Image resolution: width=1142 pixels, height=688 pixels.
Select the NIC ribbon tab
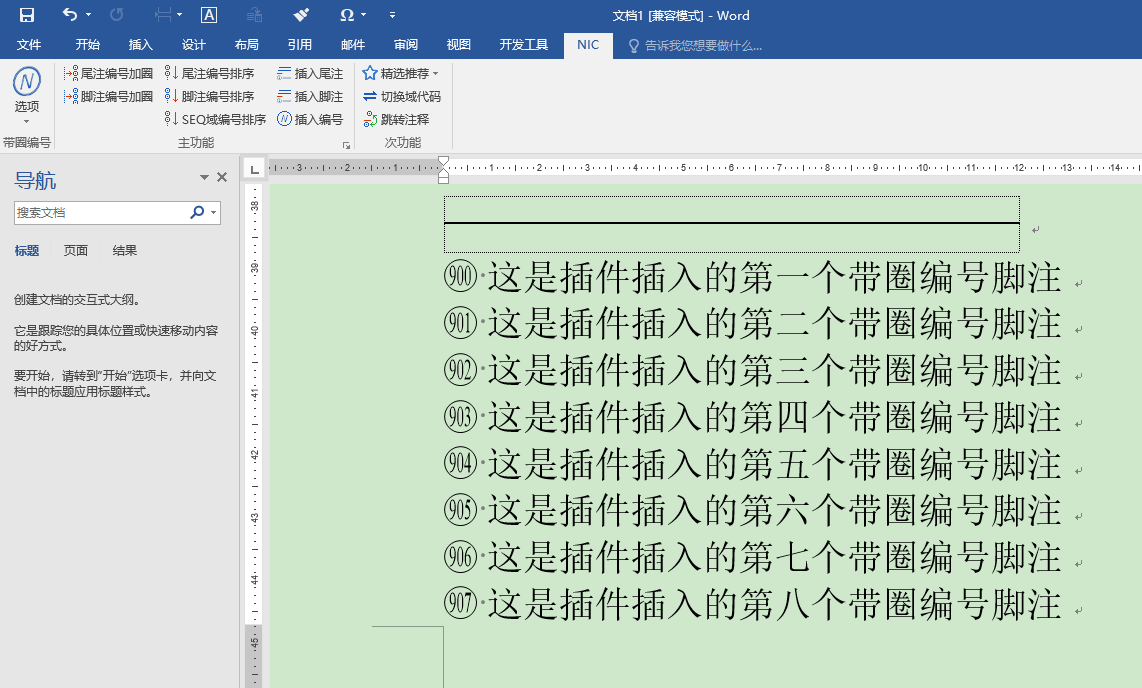588,44
